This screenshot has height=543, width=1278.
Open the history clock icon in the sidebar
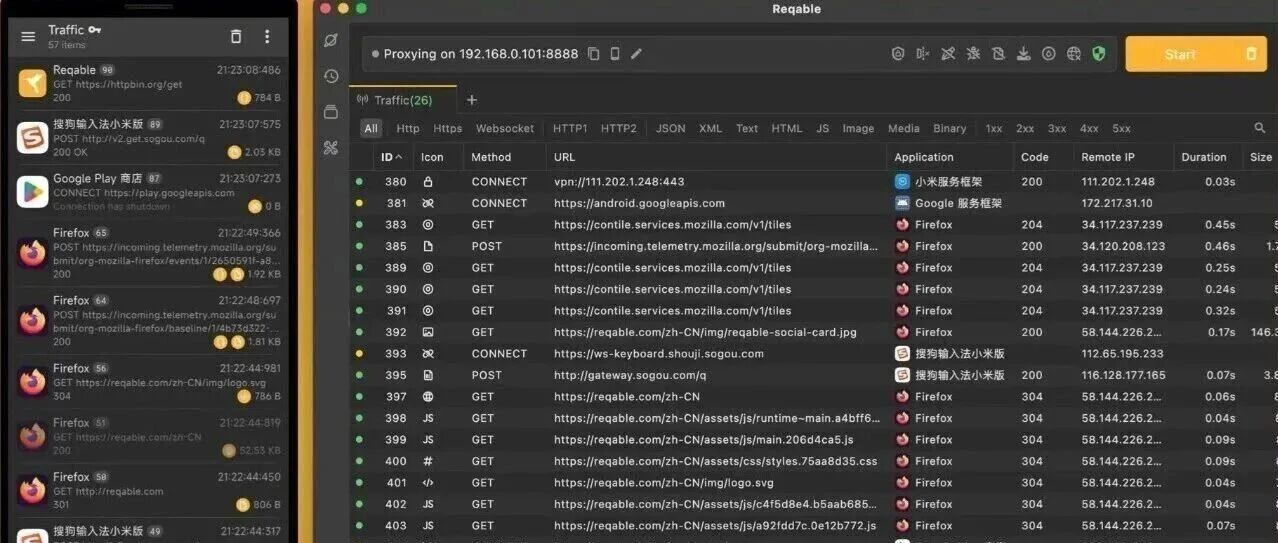331,76
